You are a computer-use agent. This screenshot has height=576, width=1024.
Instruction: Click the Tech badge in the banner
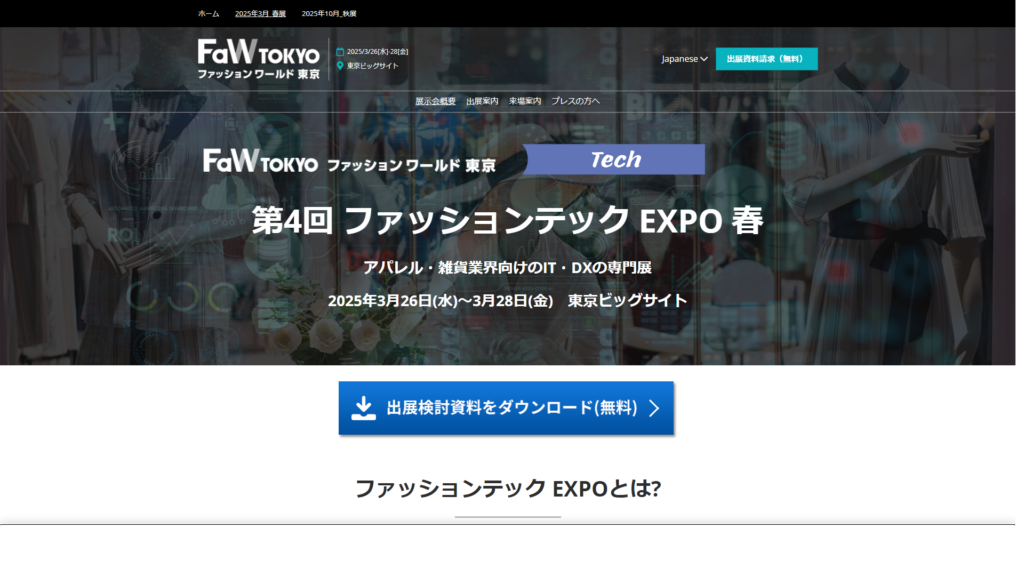coord(615,159)
